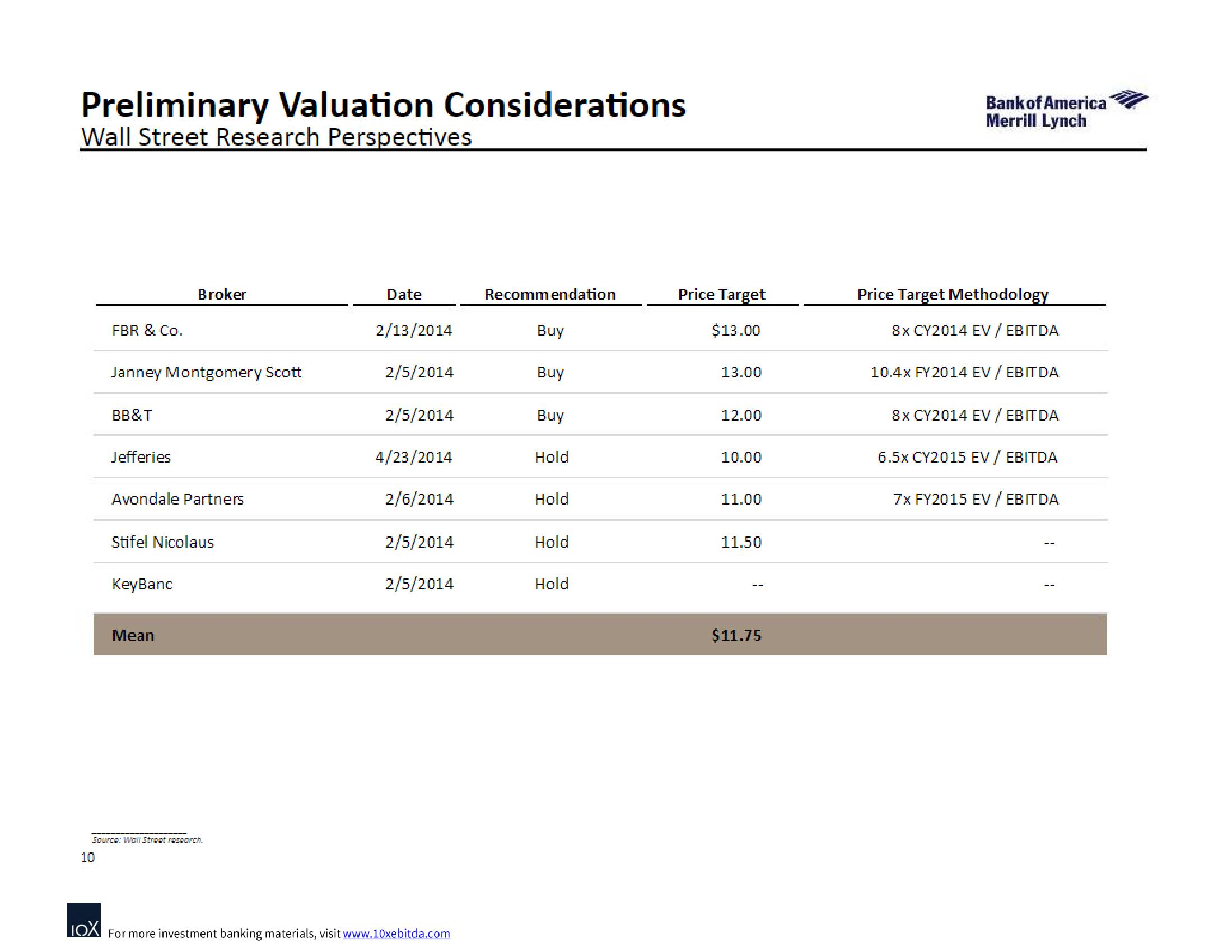Click the $13.00 price target for FBR
The image size is (1232, 952).
tap(736, 330)
